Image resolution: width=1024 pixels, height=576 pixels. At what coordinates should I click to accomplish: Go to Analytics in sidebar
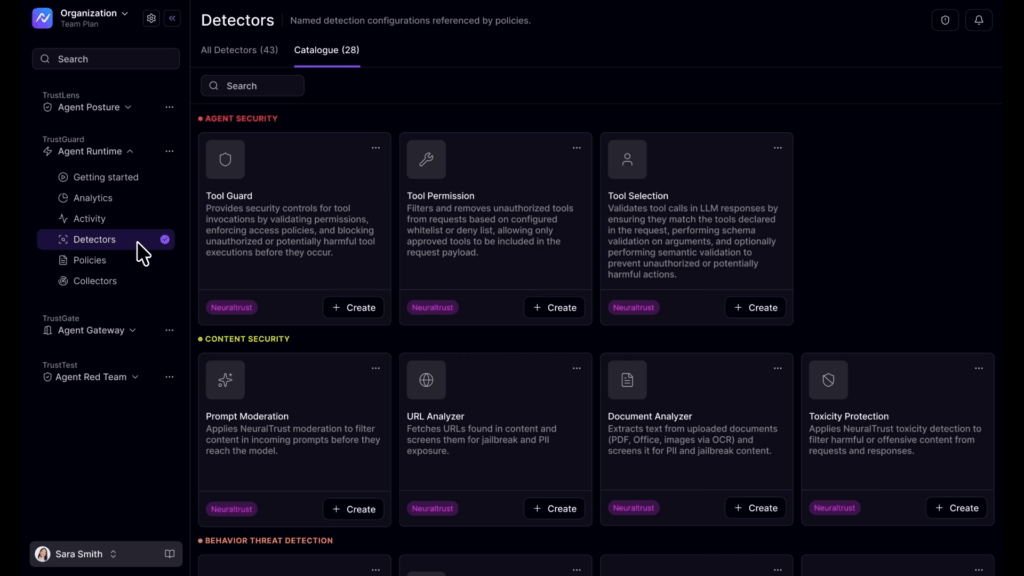[x=93, y=198]
